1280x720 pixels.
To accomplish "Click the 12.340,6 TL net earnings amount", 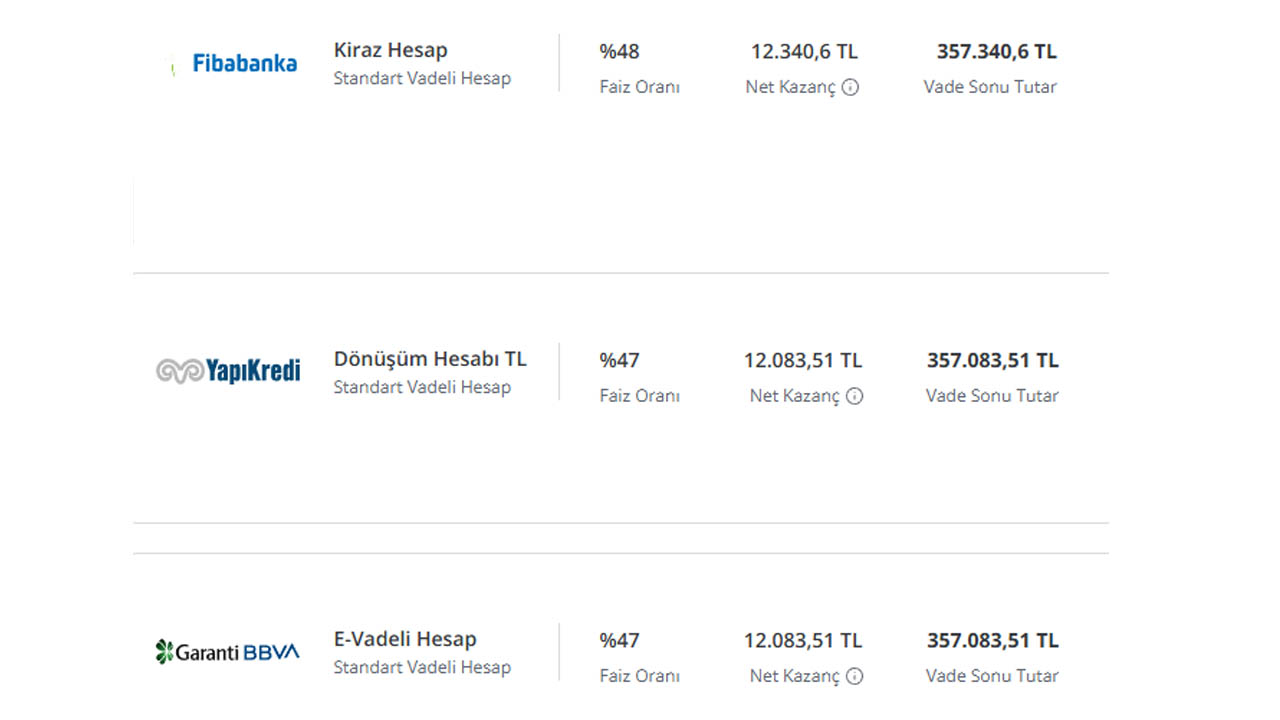I will 804,51.
